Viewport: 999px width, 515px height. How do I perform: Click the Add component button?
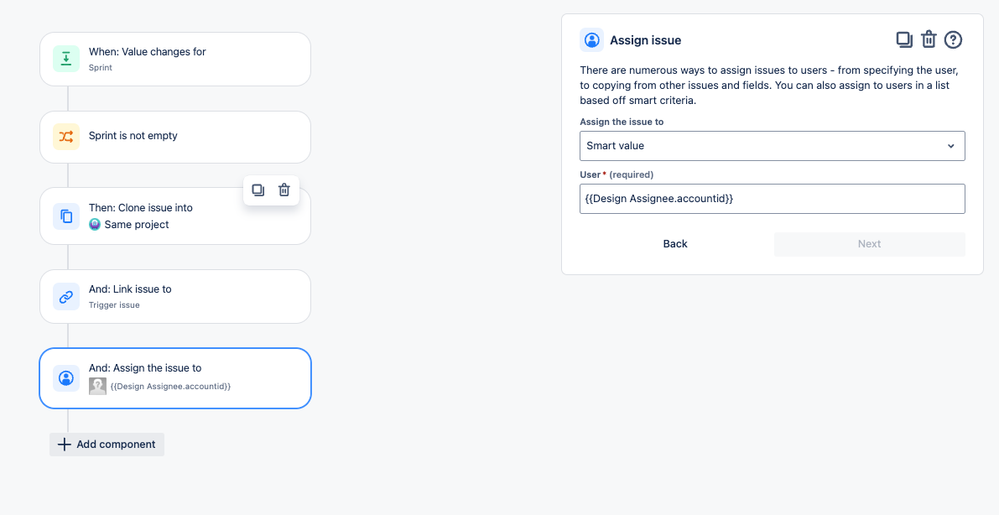107,444
